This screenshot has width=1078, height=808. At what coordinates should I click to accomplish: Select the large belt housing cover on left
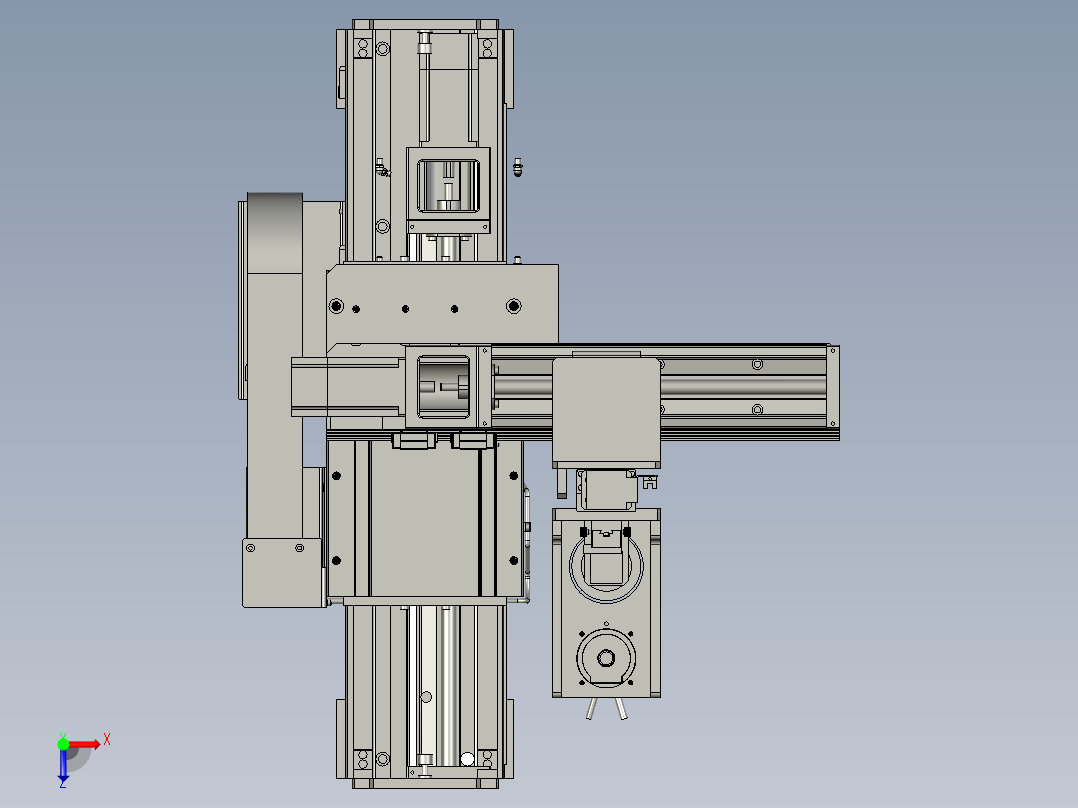275,364
